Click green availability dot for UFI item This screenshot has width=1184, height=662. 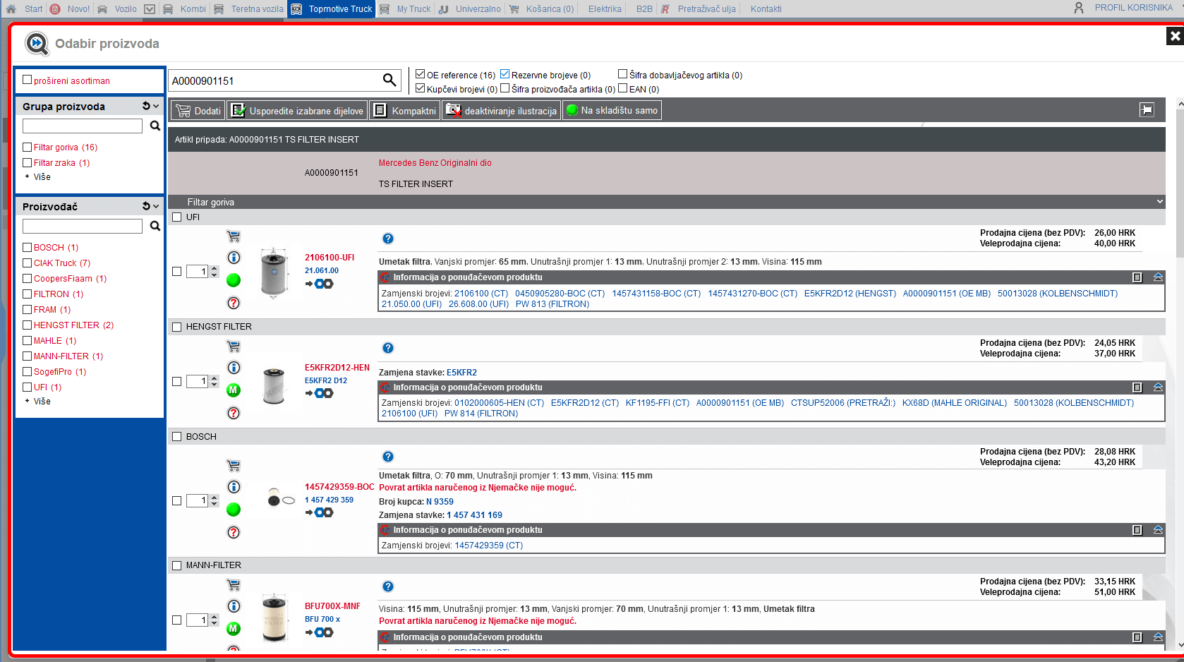click(233, 280)
